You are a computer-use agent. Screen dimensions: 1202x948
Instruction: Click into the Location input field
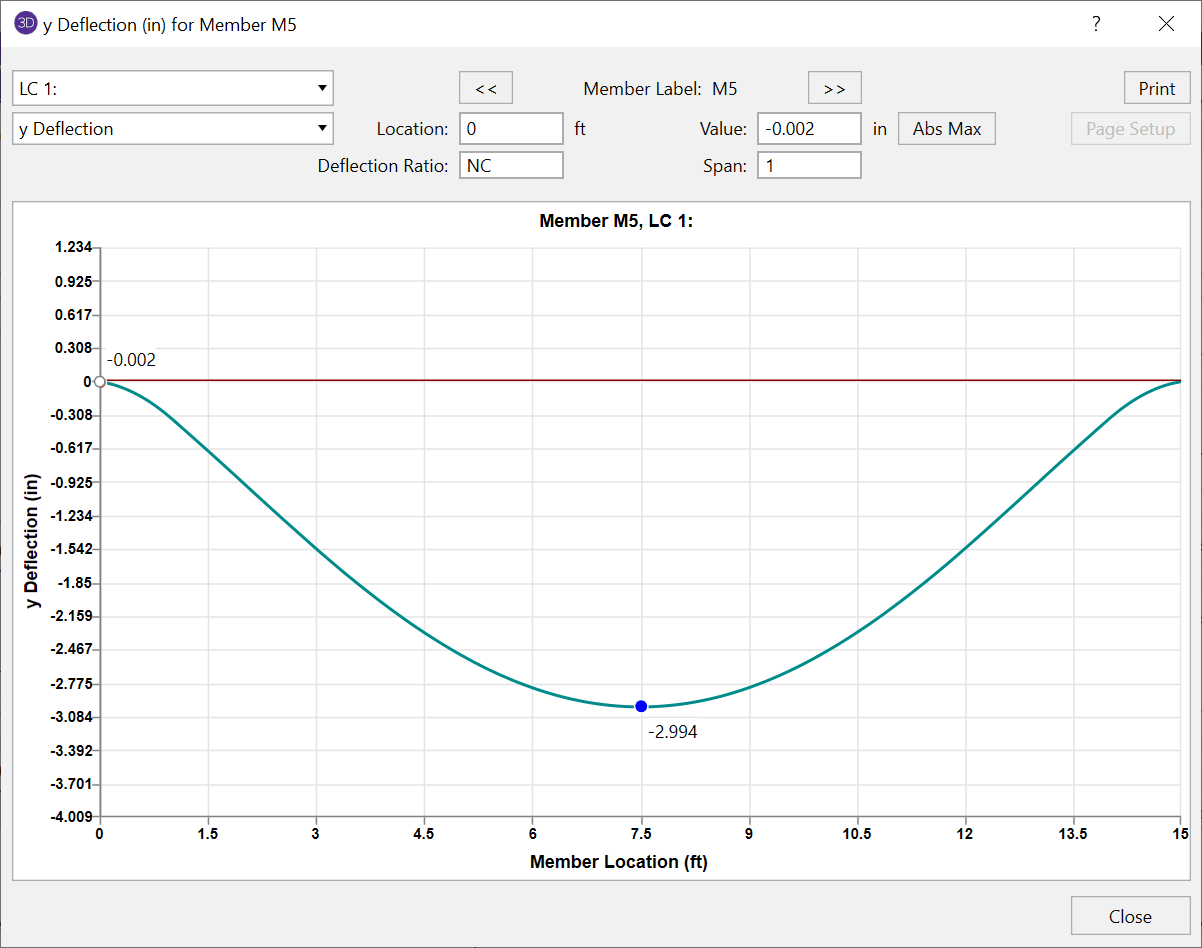[x=511, y=129]
